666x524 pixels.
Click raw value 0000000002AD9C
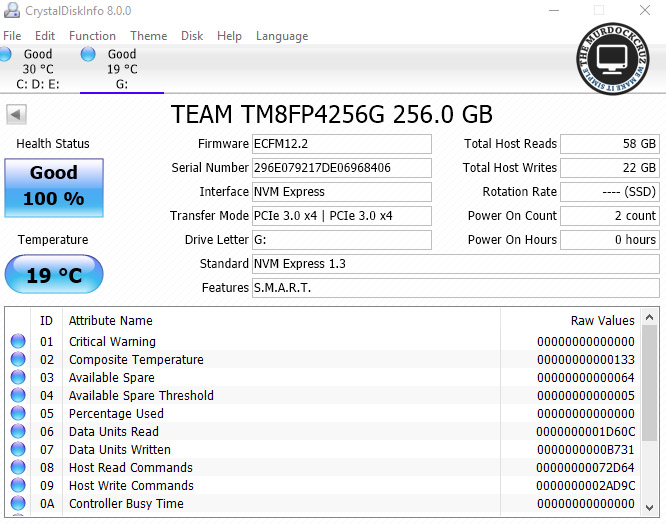[586, 485]
